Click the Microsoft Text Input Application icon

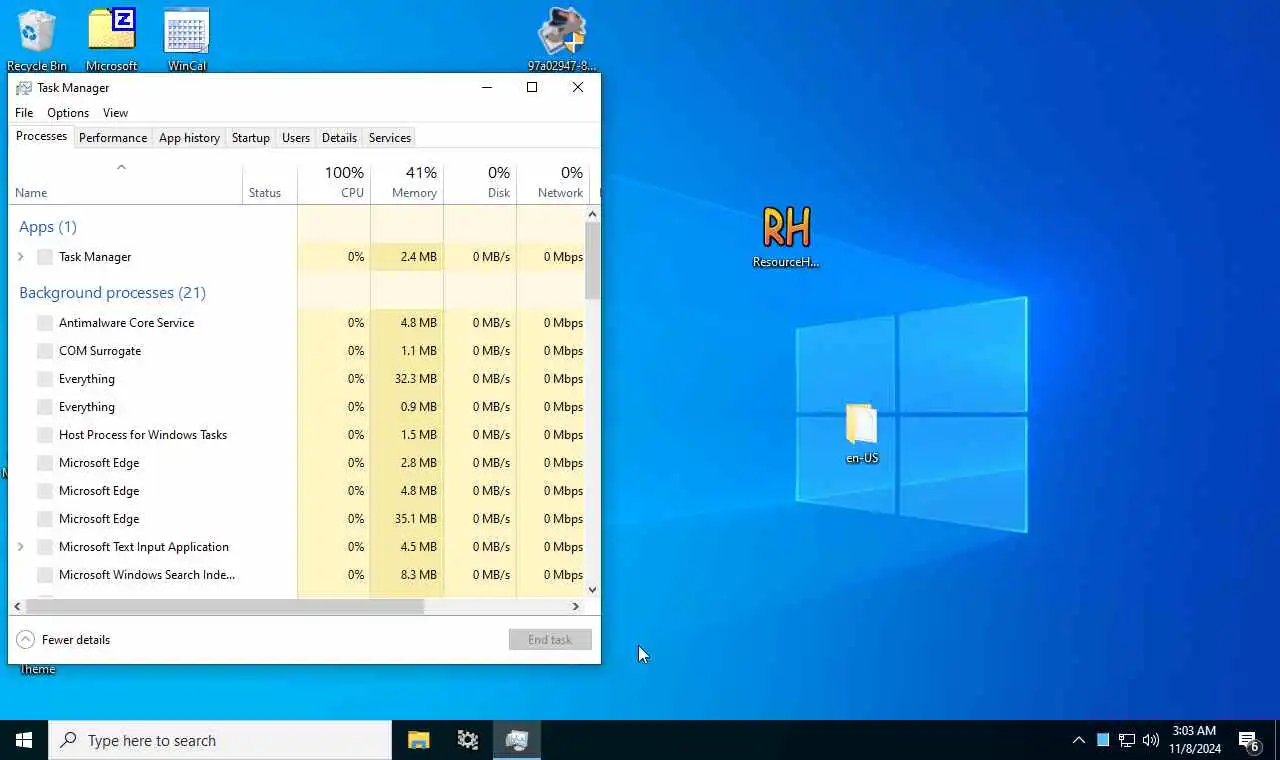[x=44, y=547]
